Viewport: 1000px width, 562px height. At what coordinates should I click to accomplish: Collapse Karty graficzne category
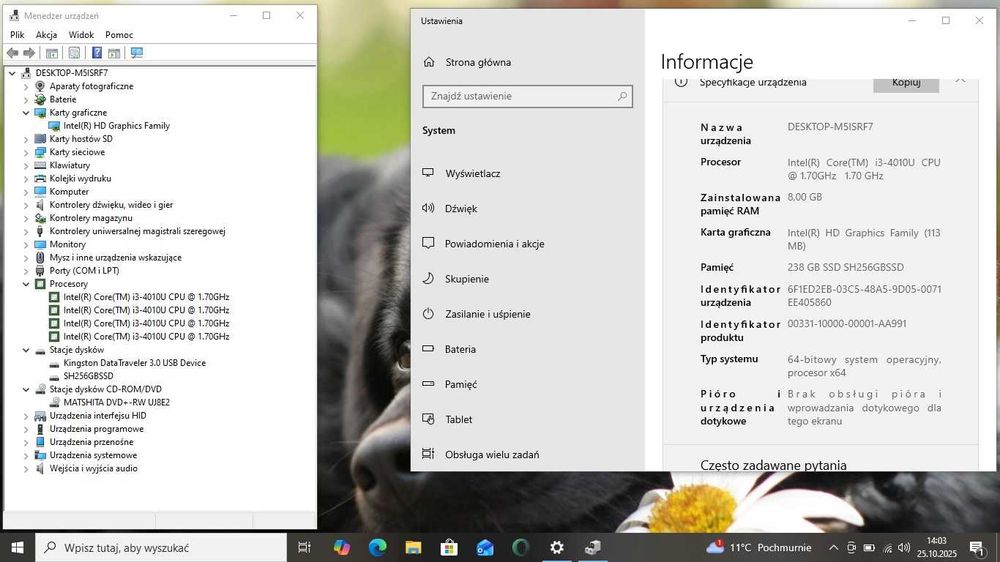coord(26,112)
